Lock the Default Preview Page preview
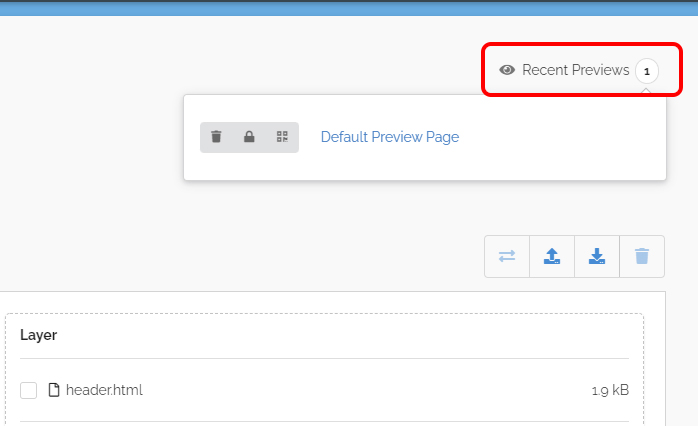 (x=249, y=137)
